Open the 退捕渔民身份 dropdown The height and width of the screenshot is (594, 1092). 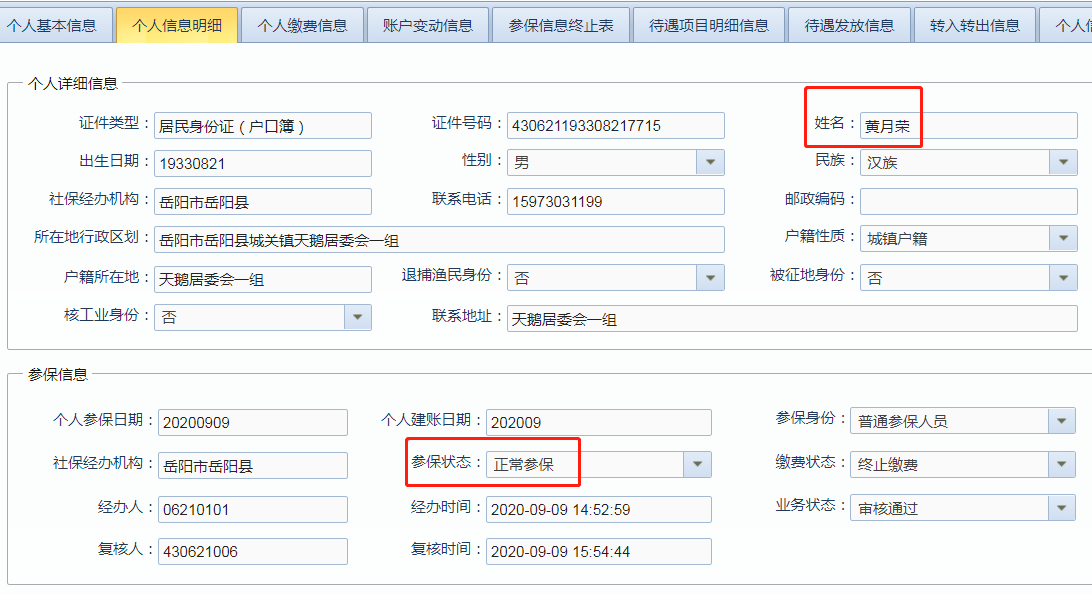point(710,278)
